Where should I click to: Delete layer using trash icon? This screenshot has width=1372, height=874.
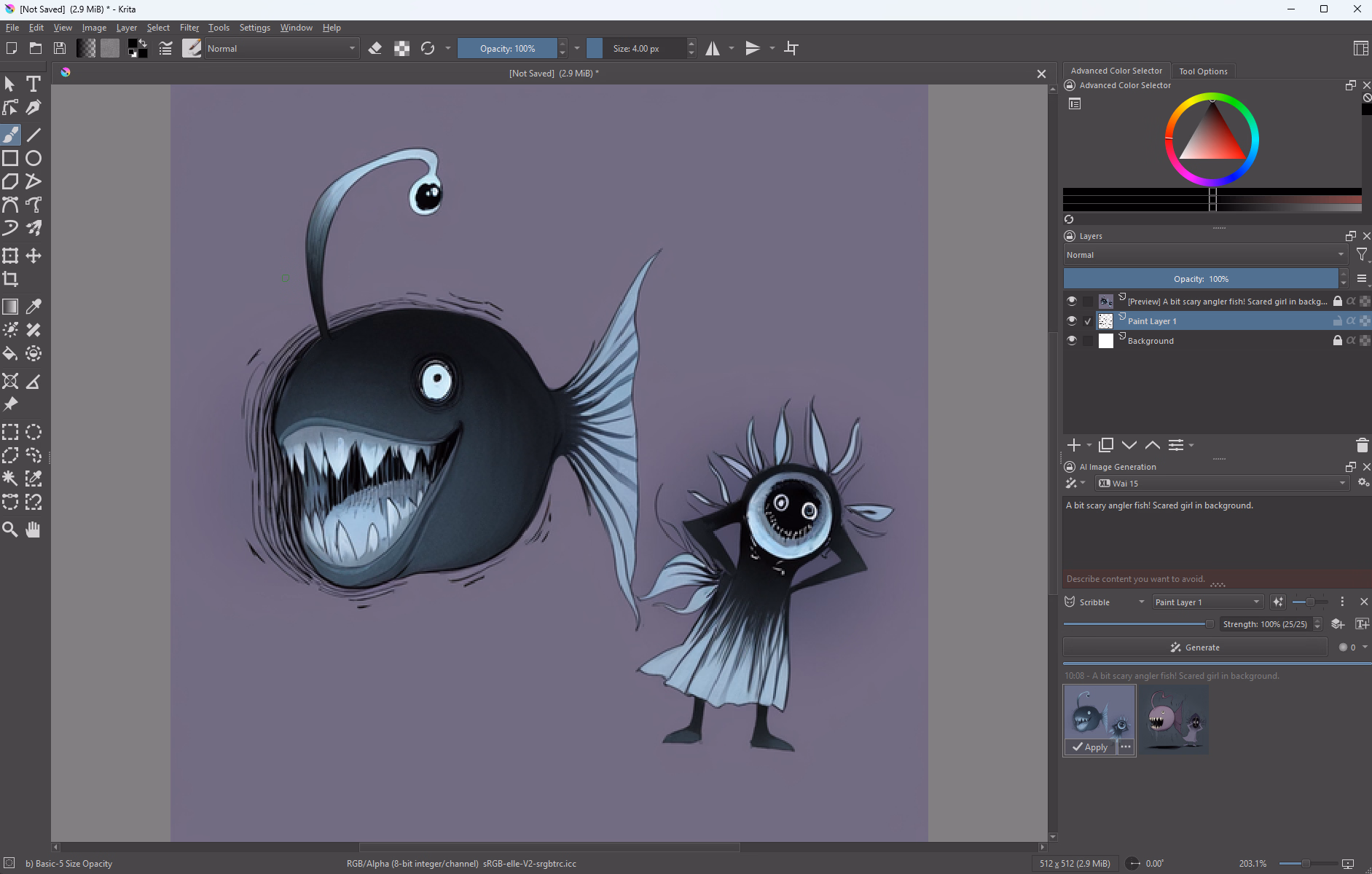[x=1361, y=445]
